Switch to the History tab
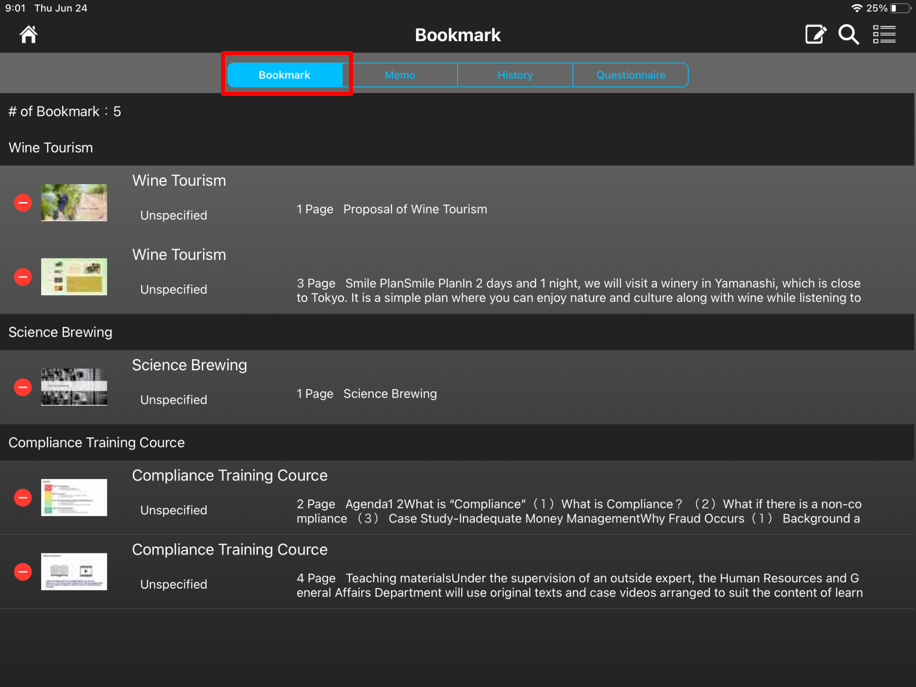This screenshot has width=916, height=687. click(515, 75)
